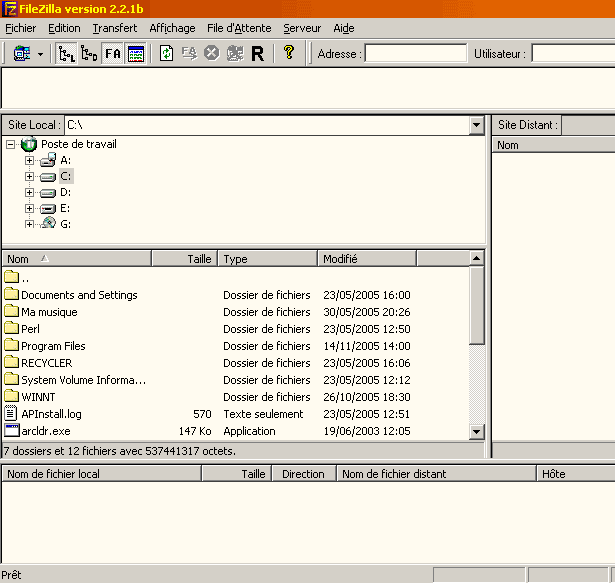Screen dimensions: 615x583
Task: Open the Fichier menu
Action: (21, 28)
